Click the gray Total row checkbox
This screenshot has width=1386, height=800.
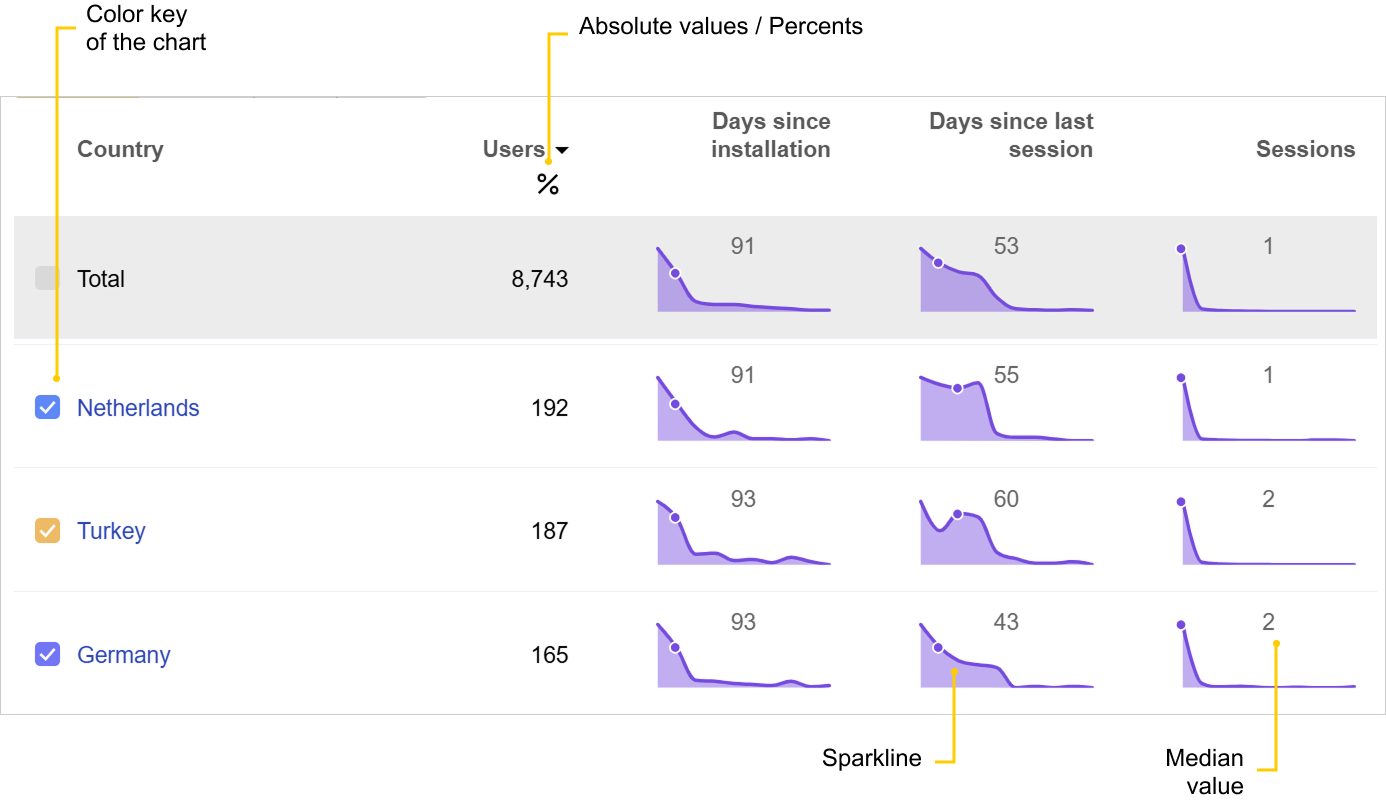[47, 278]
